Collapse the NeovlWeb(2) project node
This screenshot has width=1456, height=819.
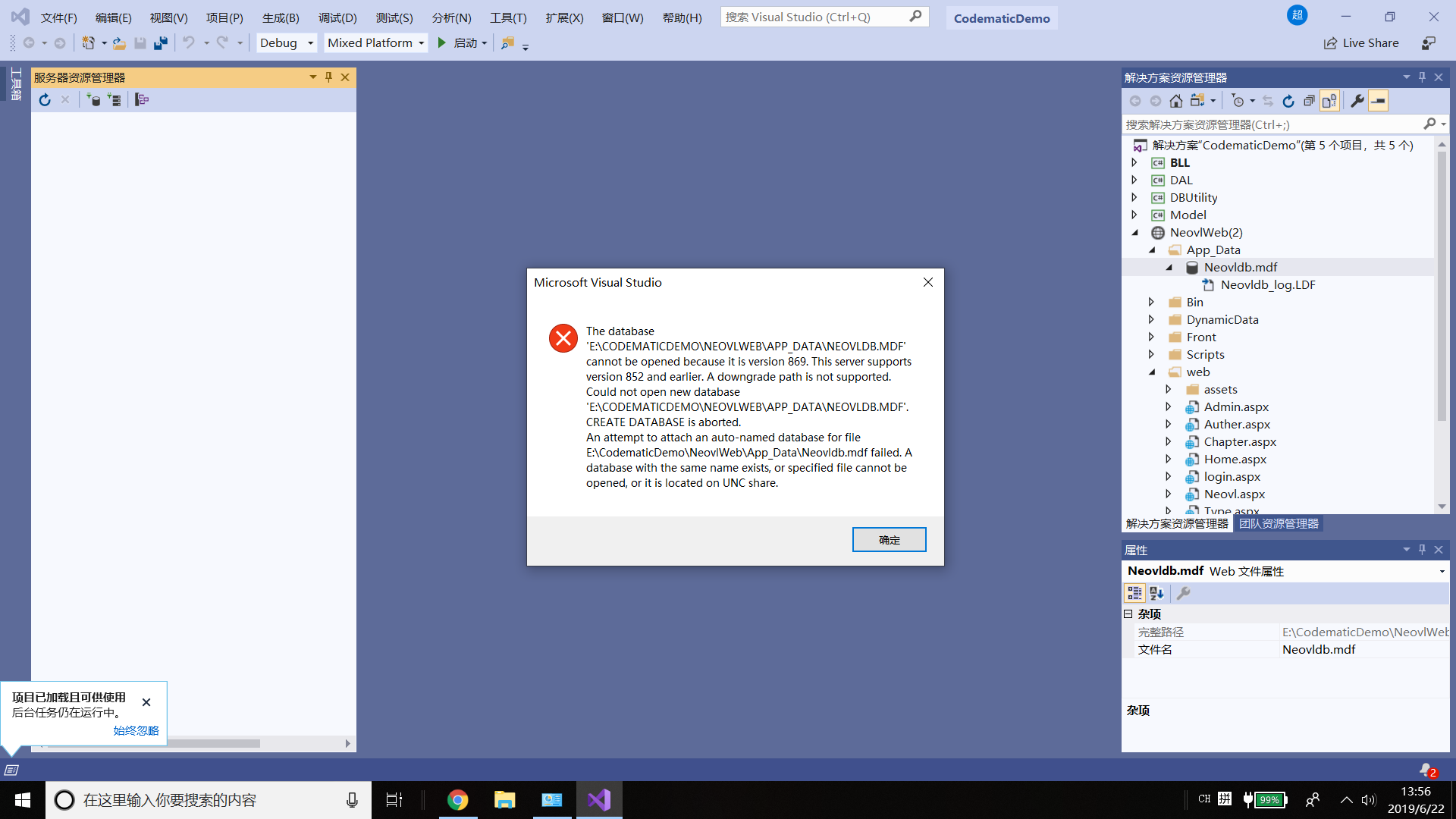click(x=1134, y=232)
